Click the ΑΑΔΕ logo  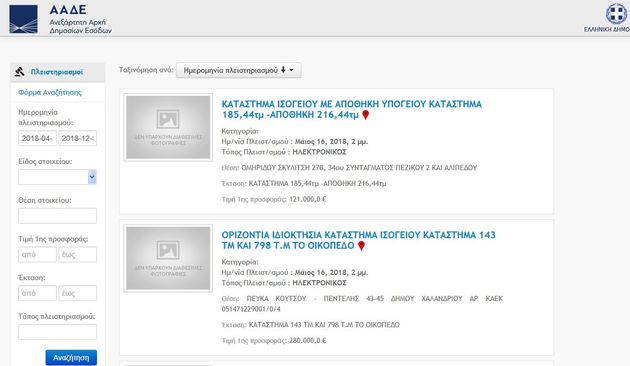point(60,19)
